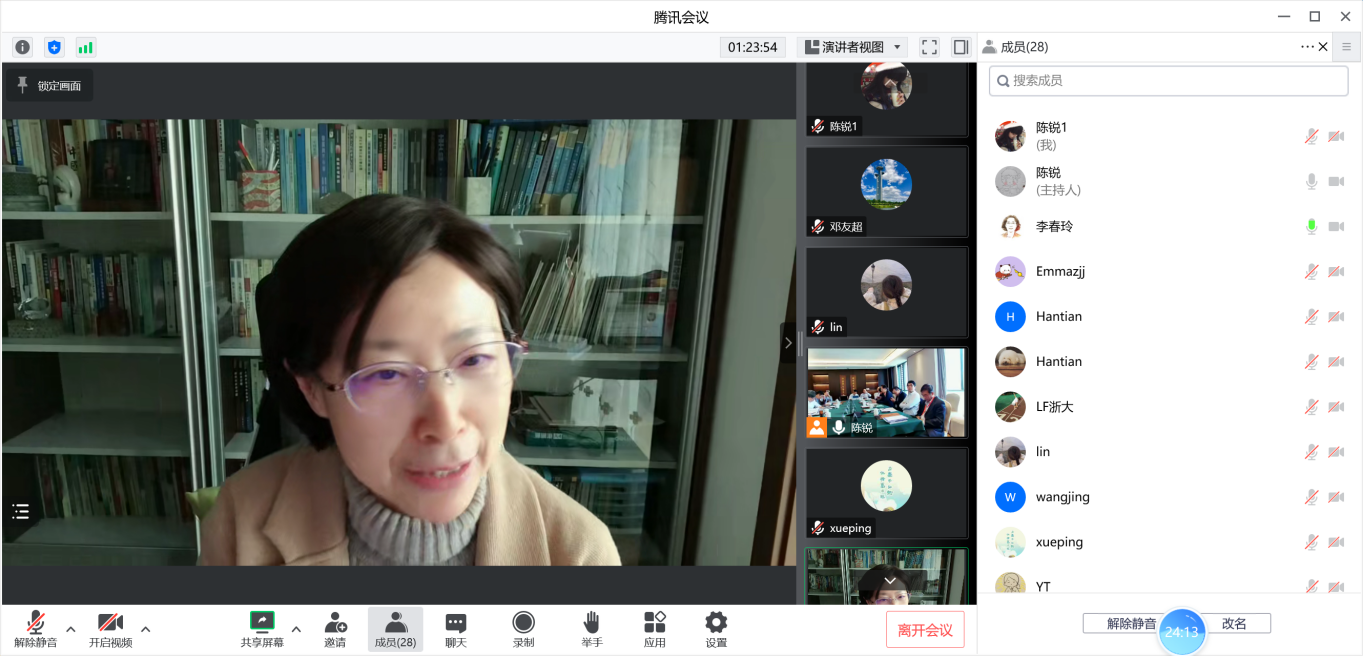Check the green network signal icon

coord(86,47)
